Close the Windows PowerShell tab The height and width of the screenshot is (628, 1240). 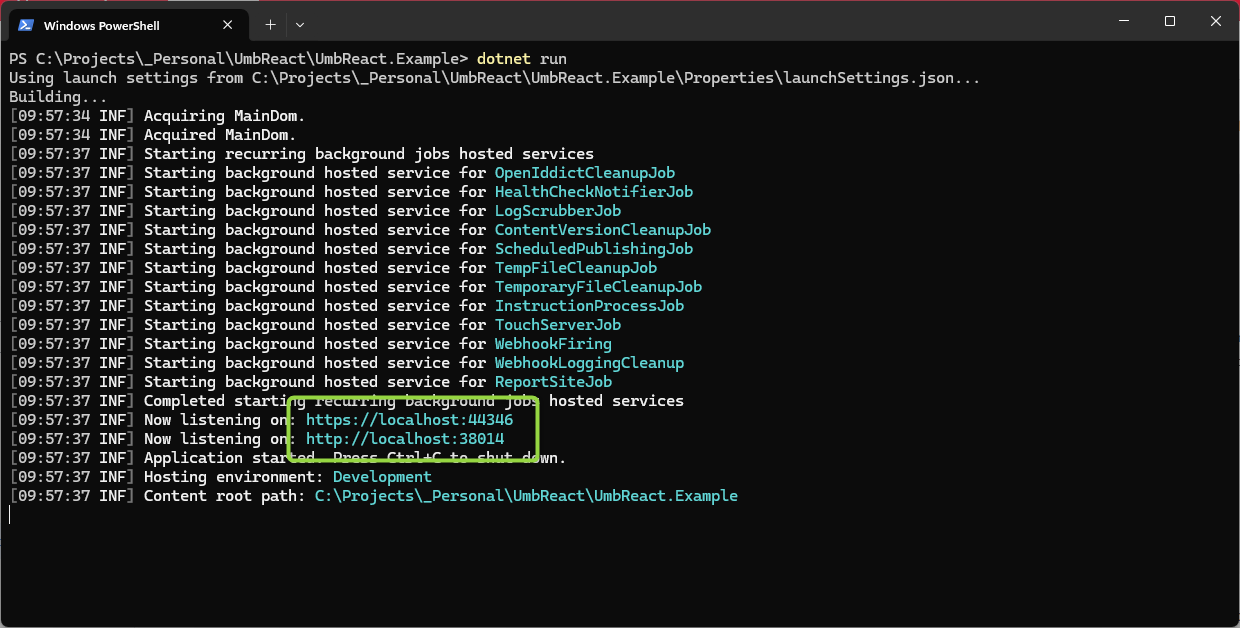tap(229, 25)
